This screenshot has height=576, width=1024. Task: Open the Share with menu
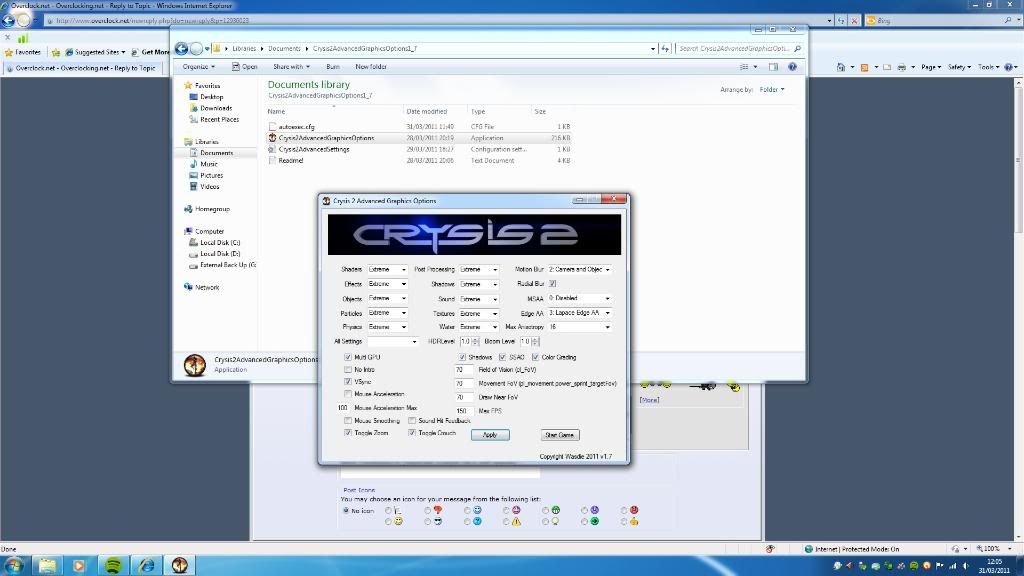291,67
